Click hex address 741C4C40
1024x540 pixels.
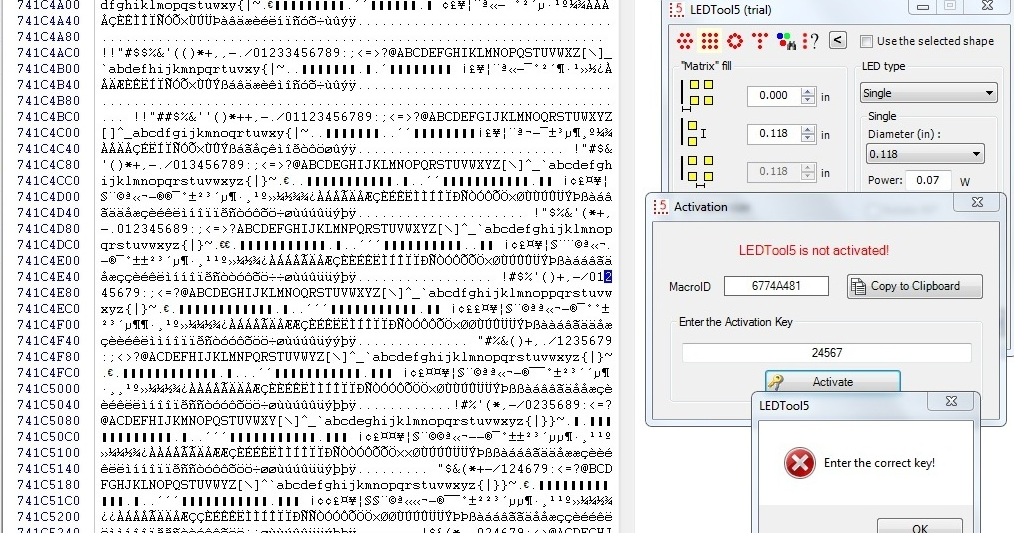pyautogui.click(x=49, y=149)
